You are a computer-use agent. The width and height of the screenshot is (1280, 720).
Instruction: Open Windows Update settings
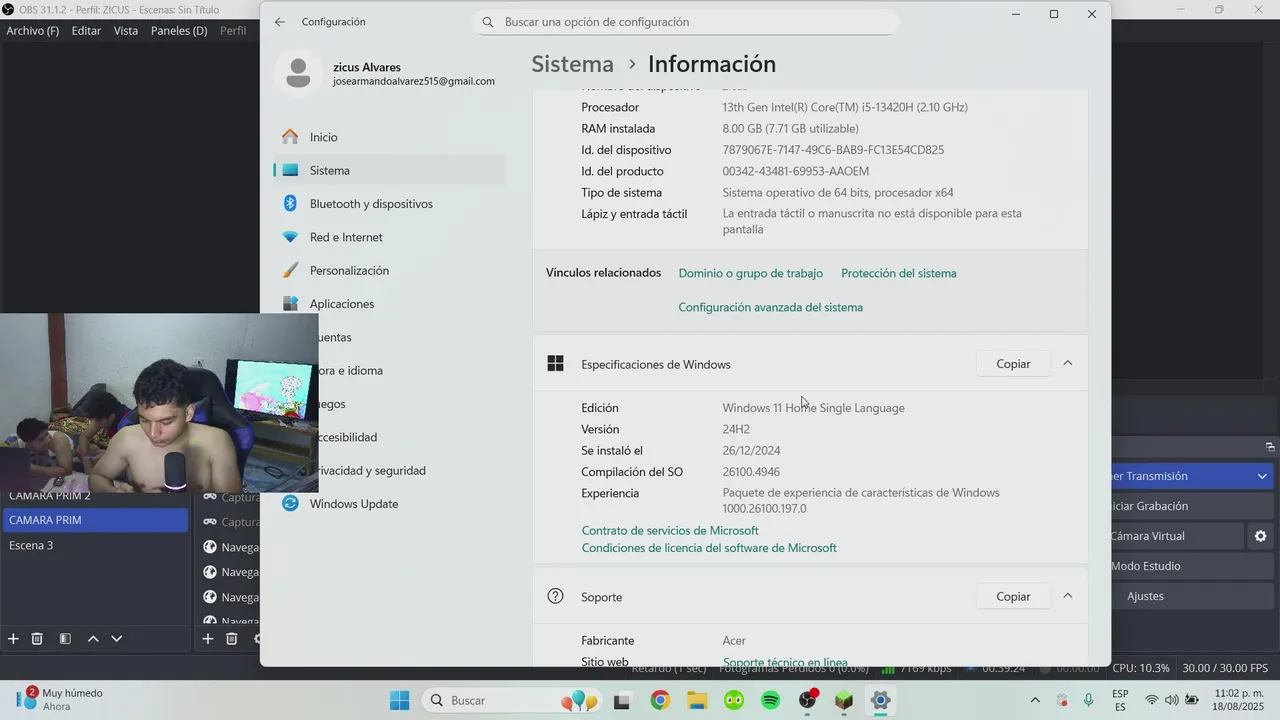390,504
